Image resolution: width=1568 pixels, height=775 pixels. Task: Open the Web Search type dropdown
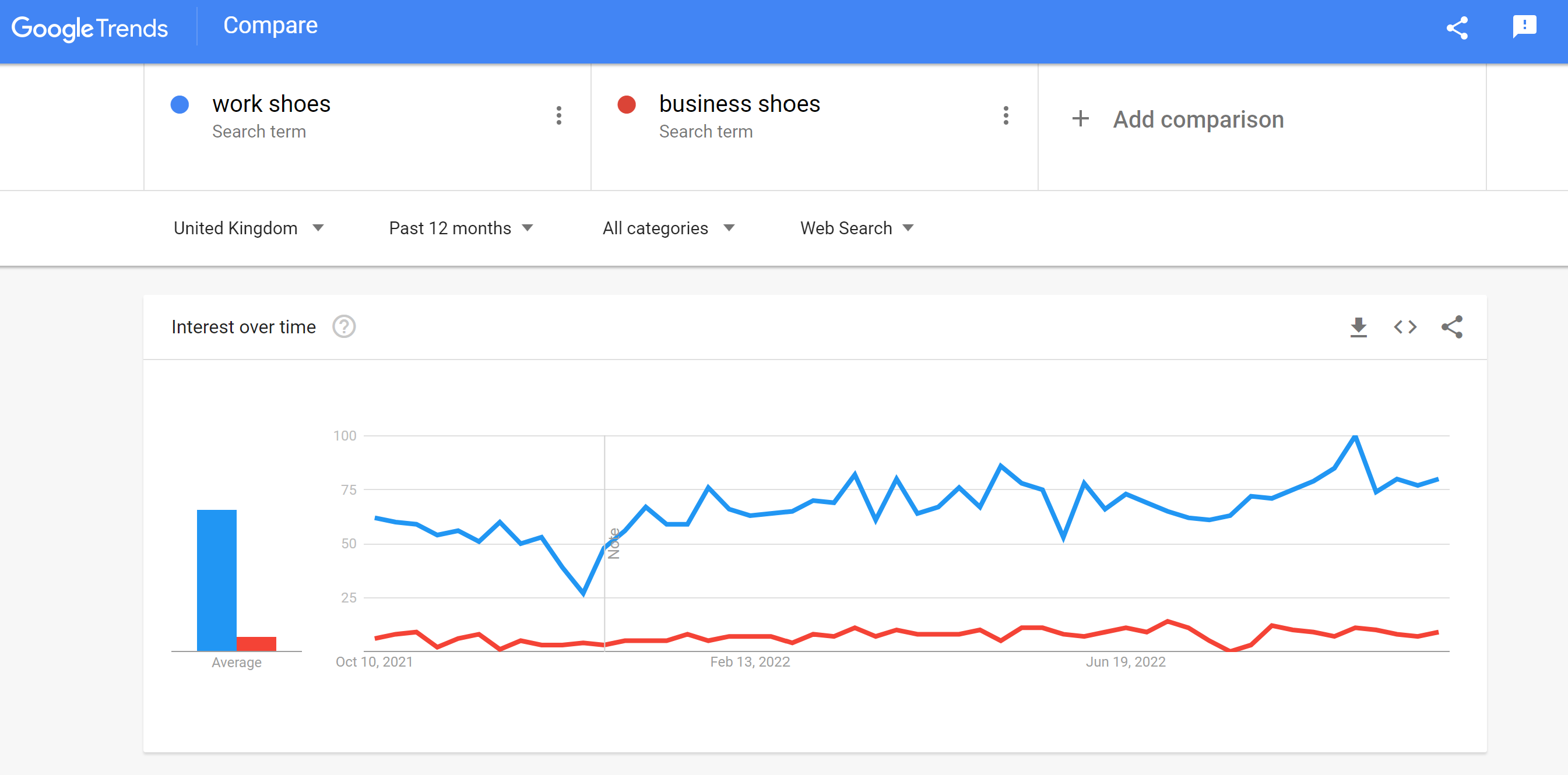click(x=856, y=228)
